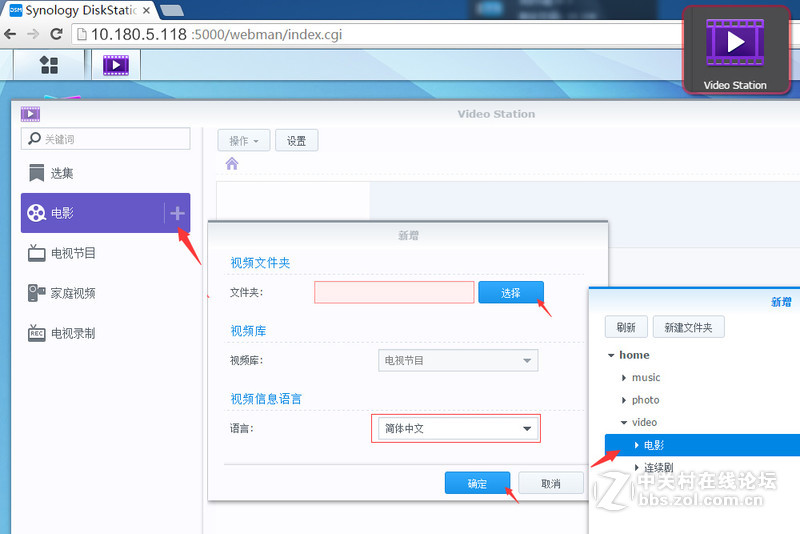Select the 电影 folder in tree
The image size is (800, 534).
pyautogui.click(x=654, y=445)
